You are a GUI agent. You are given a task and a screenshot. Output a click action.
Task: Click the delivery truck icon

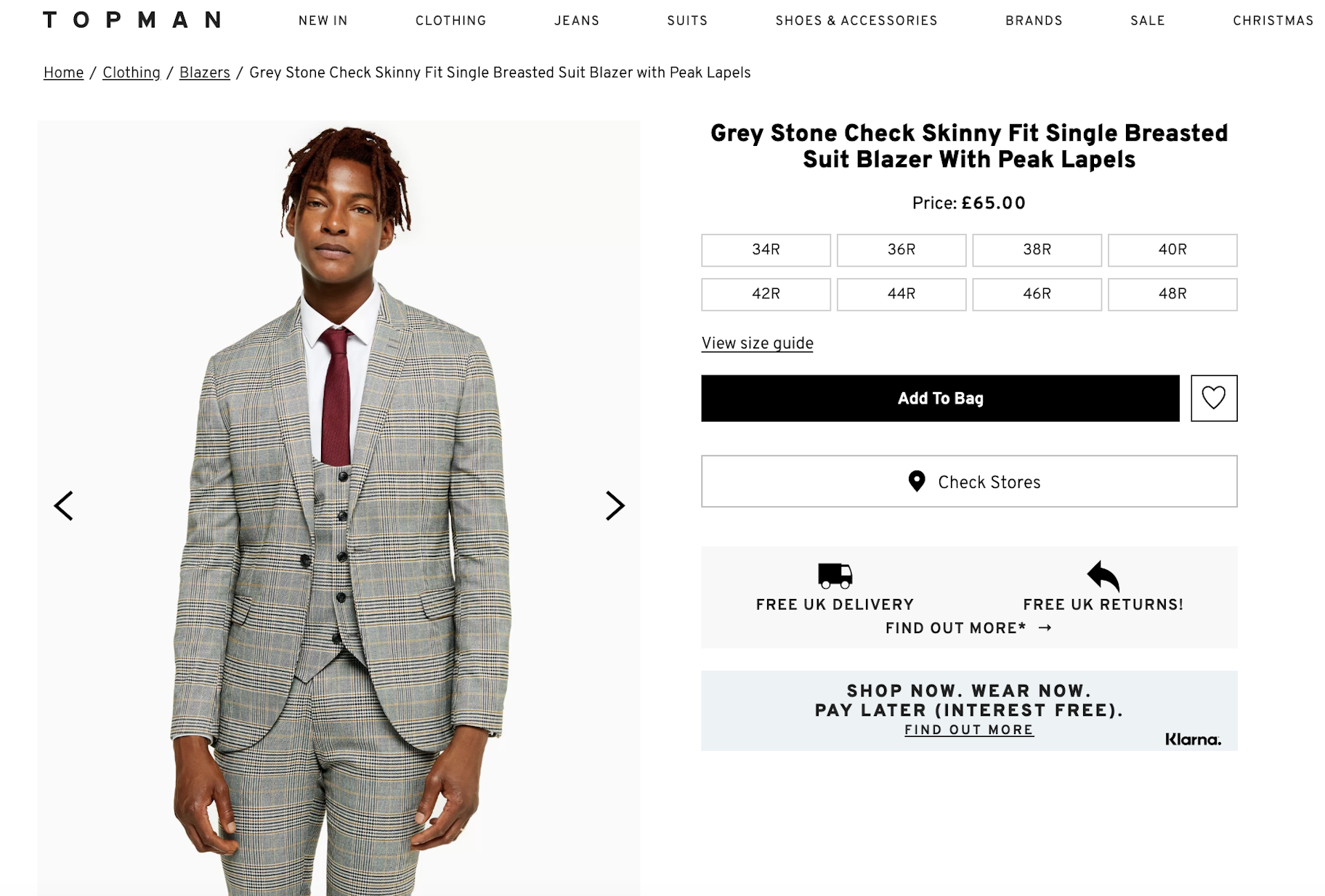835,575
